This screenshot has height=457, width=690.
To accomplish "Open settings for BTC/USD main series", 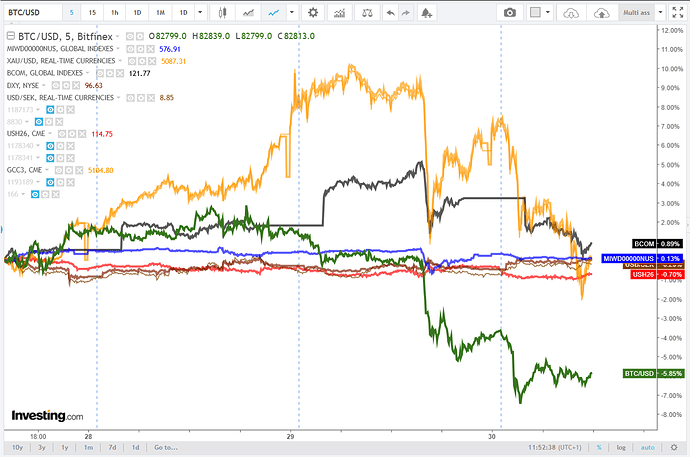I will 139,36.
